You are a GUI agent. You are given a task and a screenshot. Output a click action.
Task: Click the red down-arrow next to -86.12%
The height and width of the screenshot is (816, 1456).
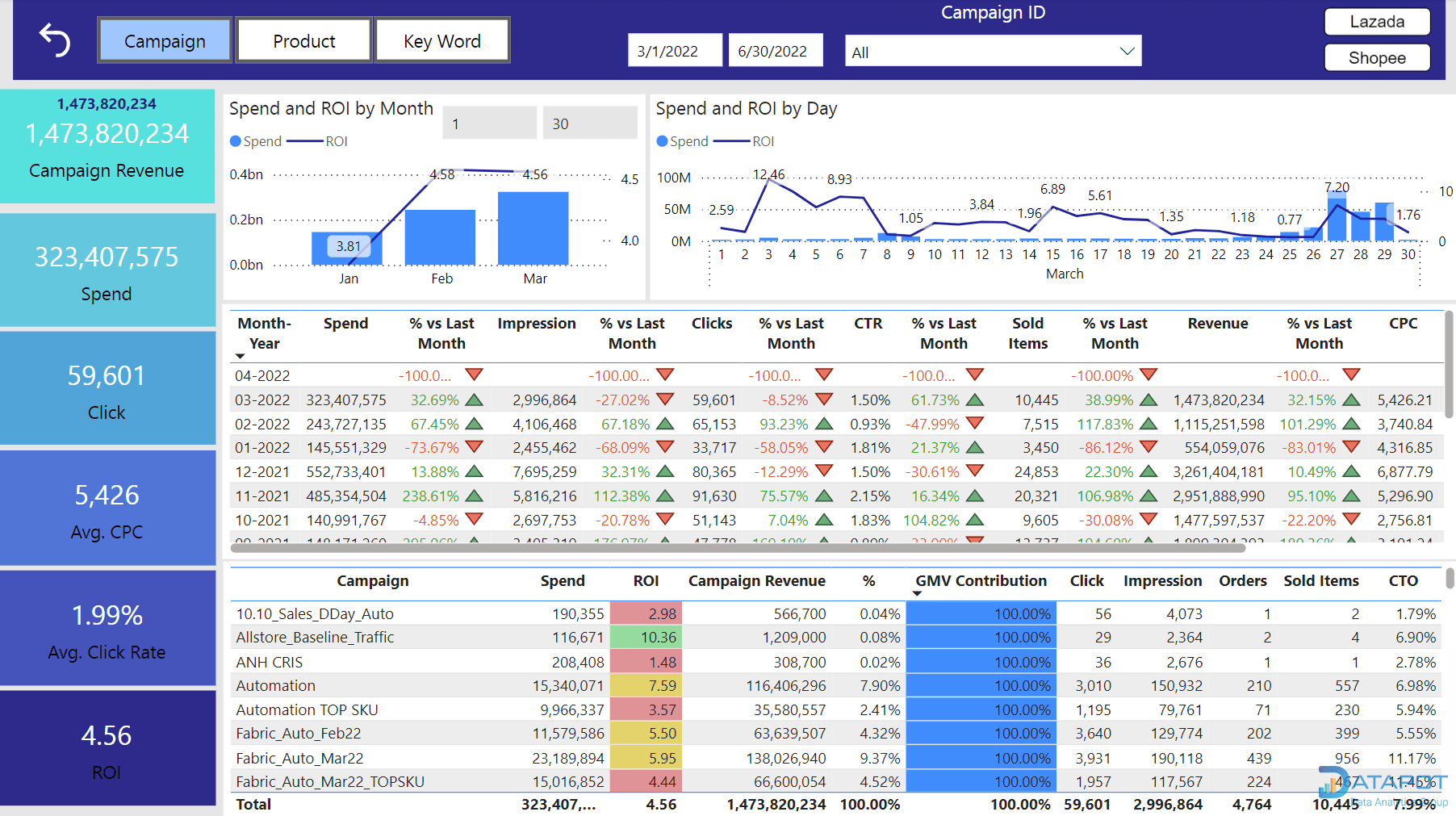tap(1149, 446)
